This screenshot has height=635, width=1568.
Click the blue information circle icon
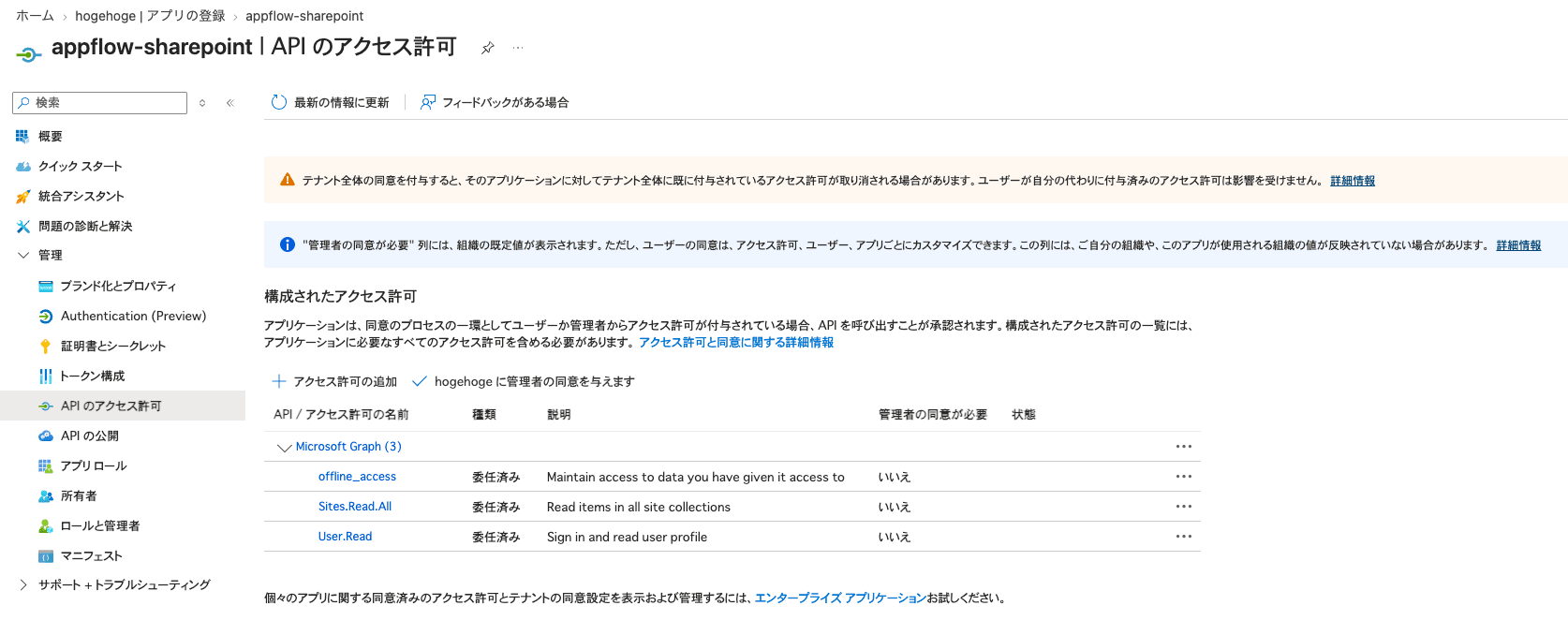[x=288, y=244]
